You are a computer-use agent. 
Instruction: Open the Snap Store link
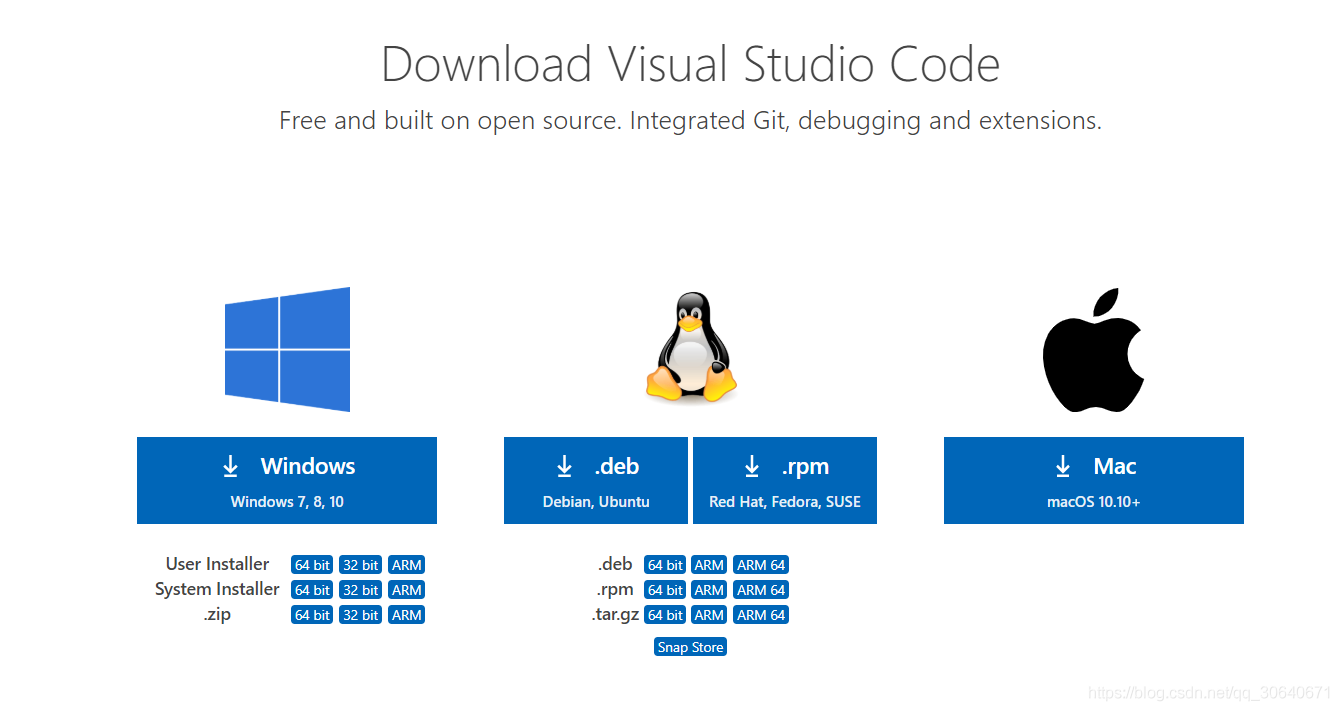coord(690,647)
